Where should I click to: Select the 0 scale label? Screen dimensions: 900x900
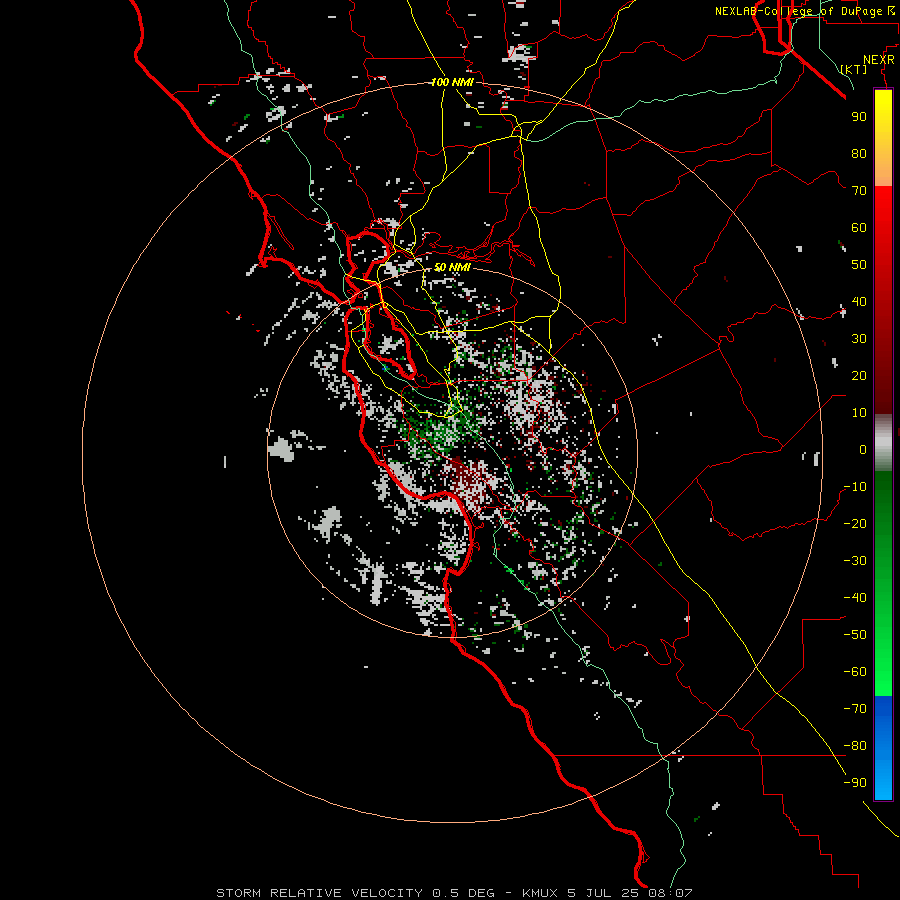(x=863, y=449)
